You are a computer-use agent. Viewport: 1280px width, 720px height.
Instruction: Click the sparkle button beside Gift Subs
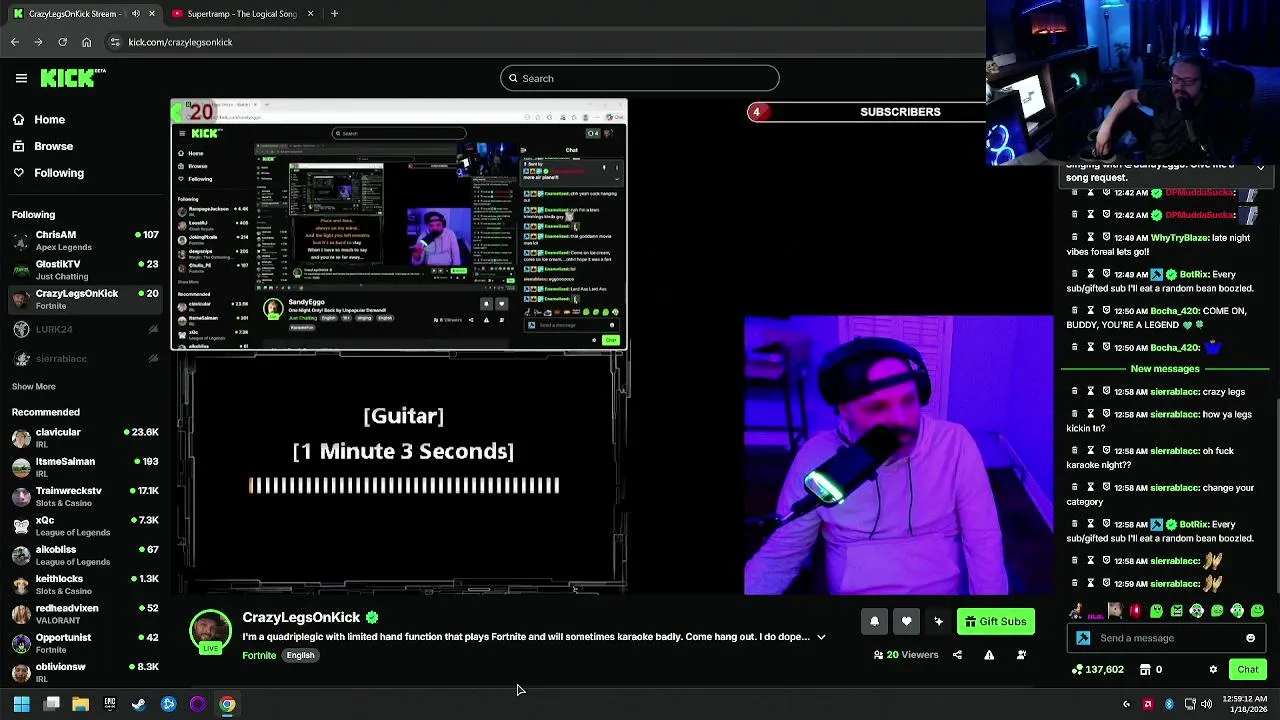[x=938, y=621]
